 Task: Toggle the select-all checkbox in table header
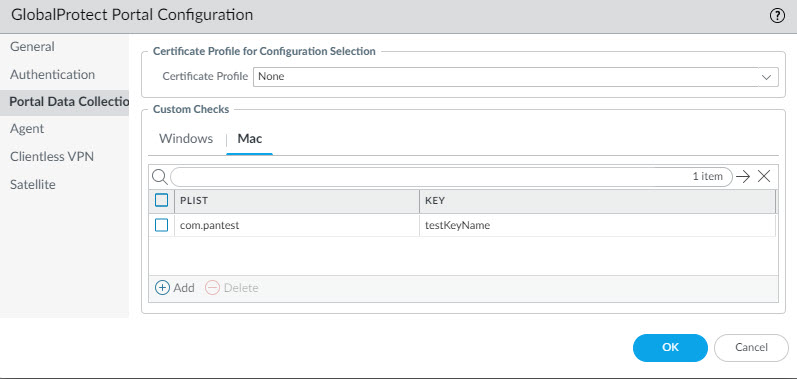[161, 201]
